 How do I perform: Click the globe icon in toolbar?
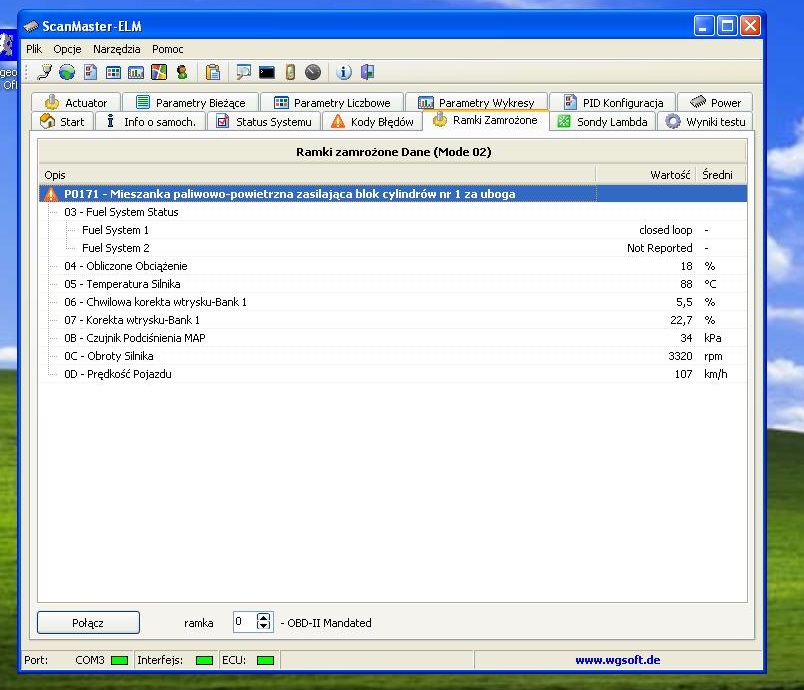[x=67, y=72]
